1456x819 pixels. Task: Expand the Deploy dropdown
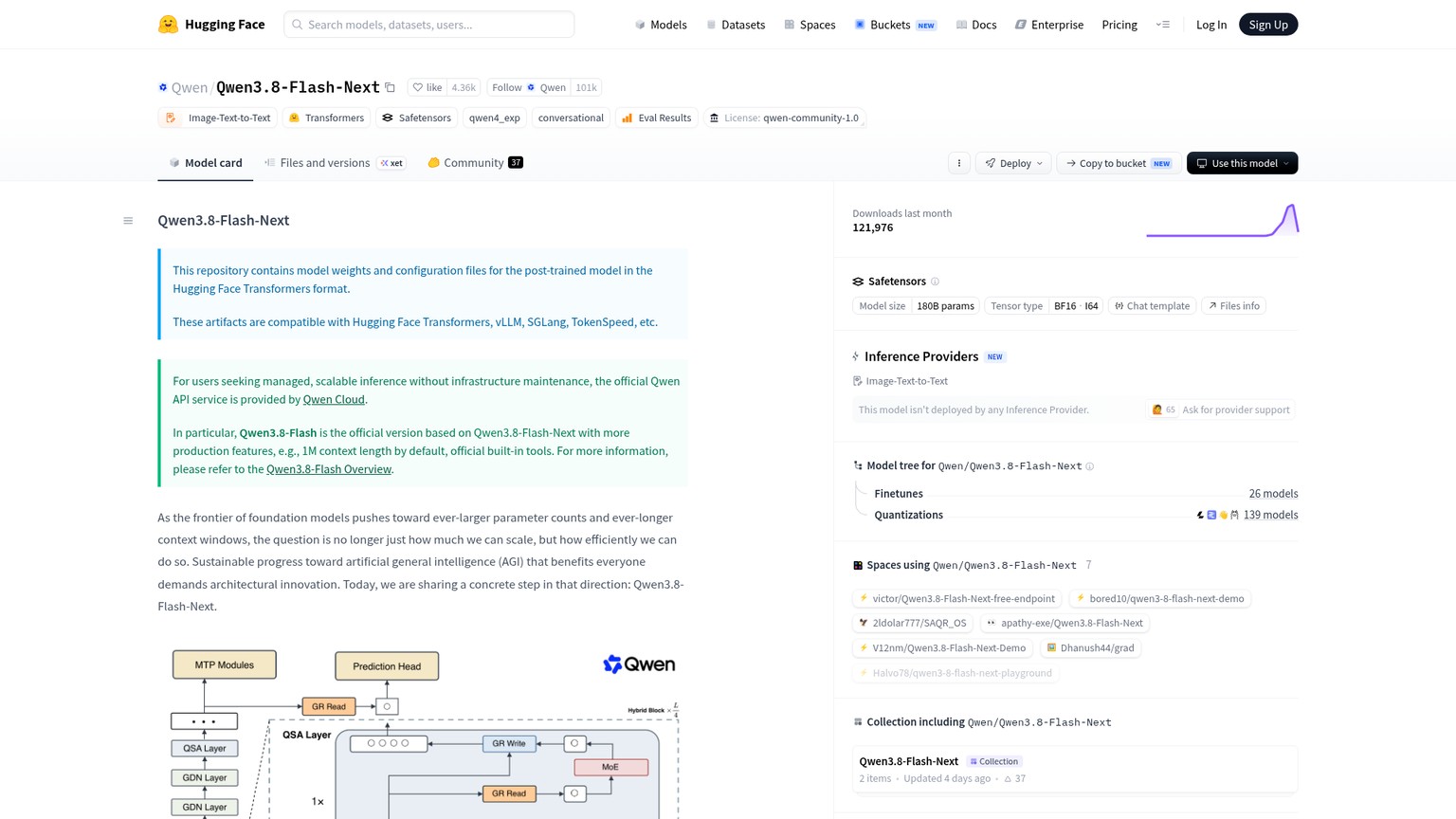[x=1013, y=163]
